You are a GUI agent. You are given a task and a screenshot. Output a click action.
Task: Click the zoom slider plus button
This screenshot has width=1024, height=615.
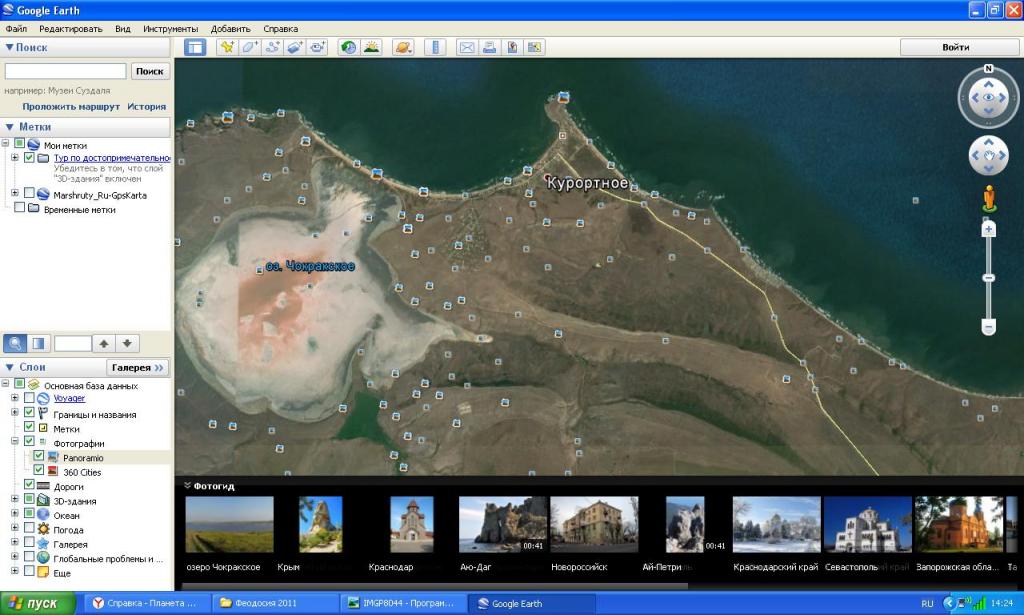pos(989,230)
